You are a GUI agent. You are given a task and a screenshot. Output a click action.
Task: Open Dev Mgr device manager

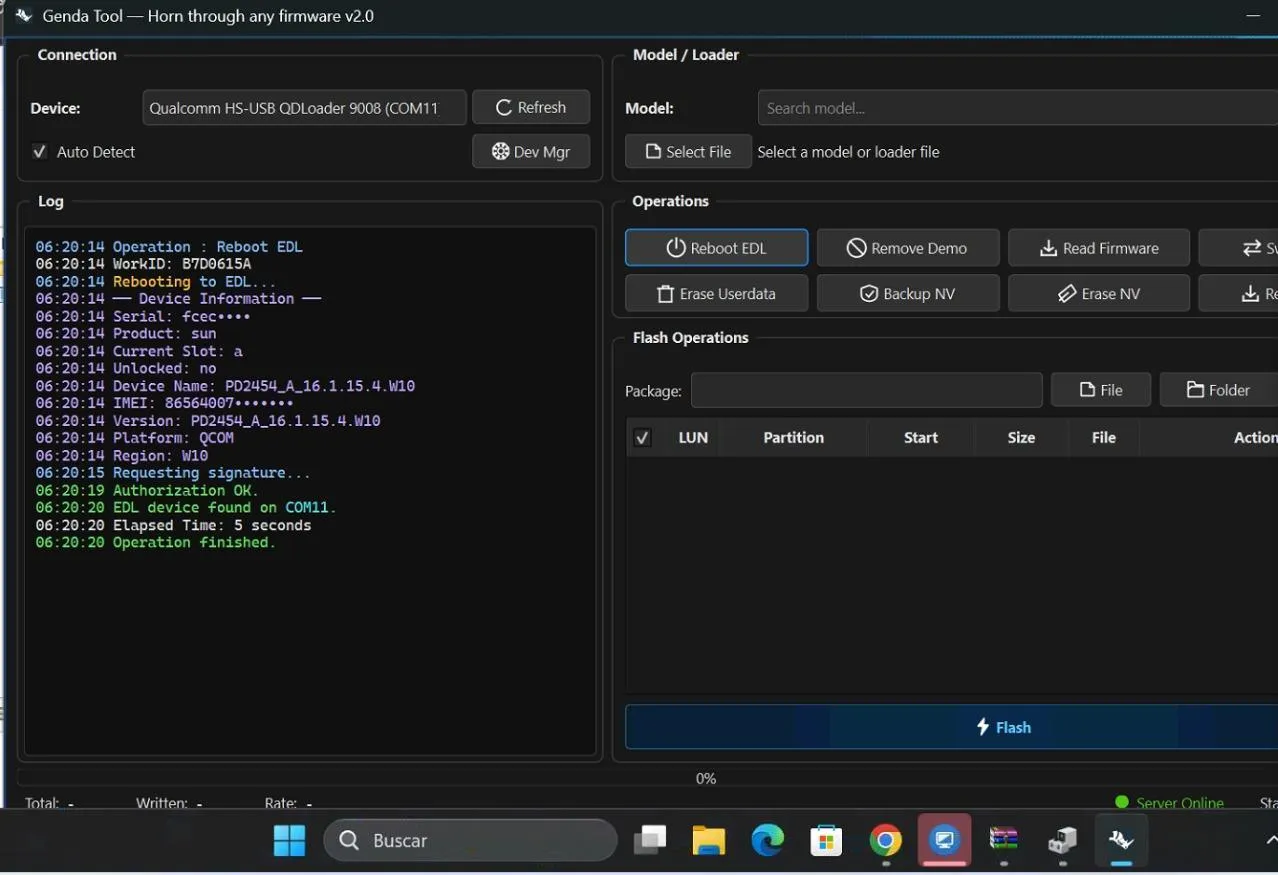point(530,152)
